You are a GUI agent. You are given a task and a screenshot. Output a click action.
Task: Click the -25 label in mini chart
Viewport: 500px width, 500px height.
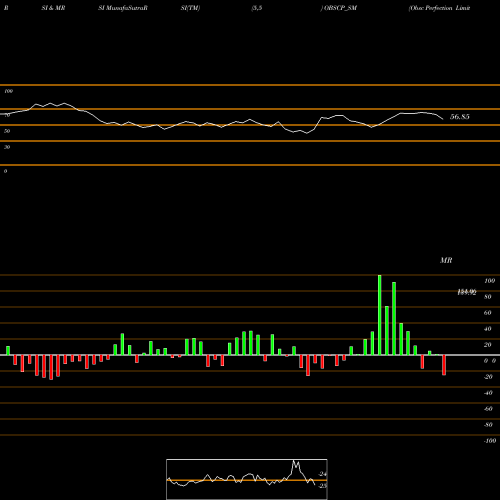tap(322, 486)
